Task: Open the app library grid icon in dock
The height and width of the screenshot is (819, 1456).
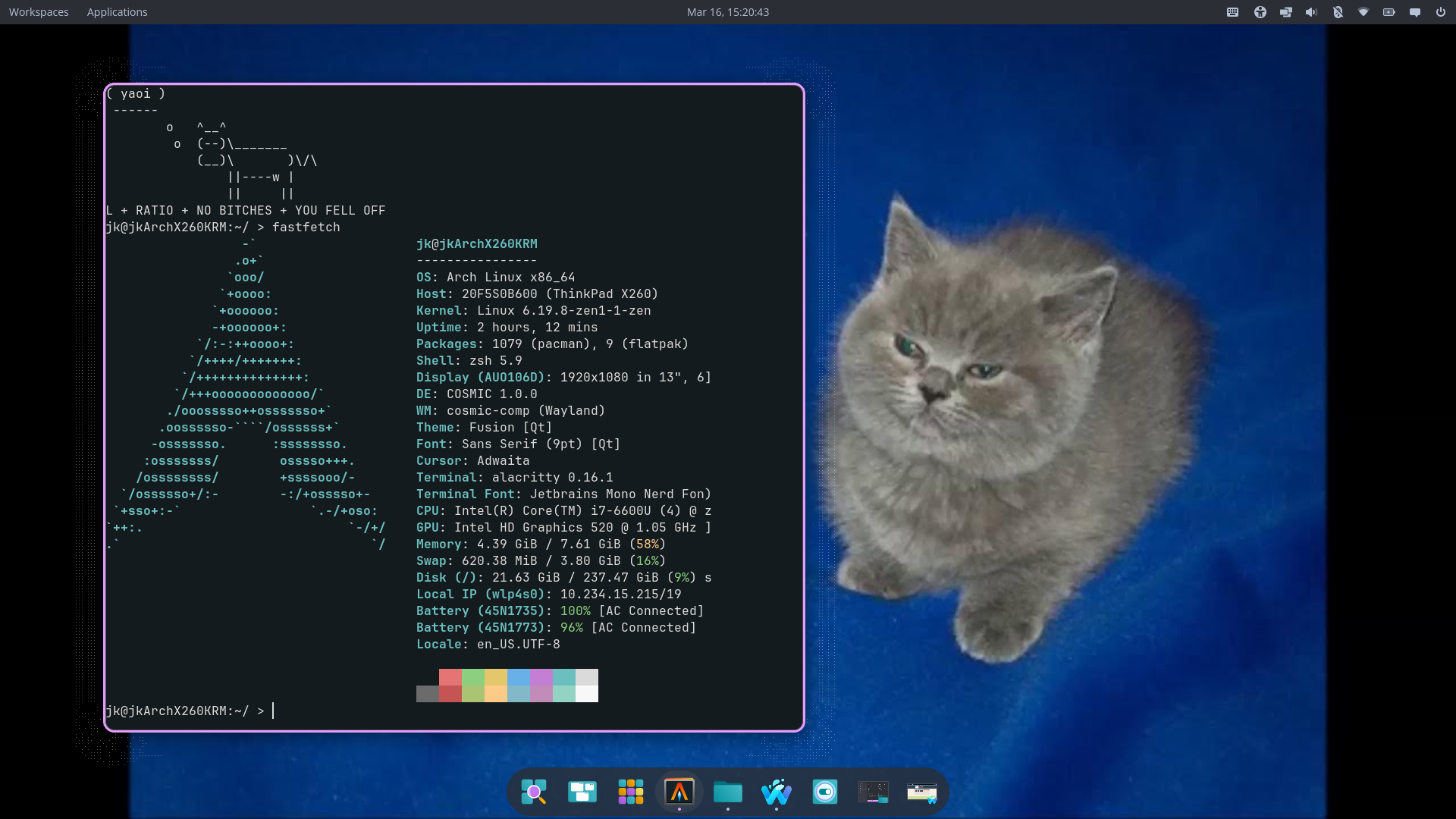Action: pos(630,792)
